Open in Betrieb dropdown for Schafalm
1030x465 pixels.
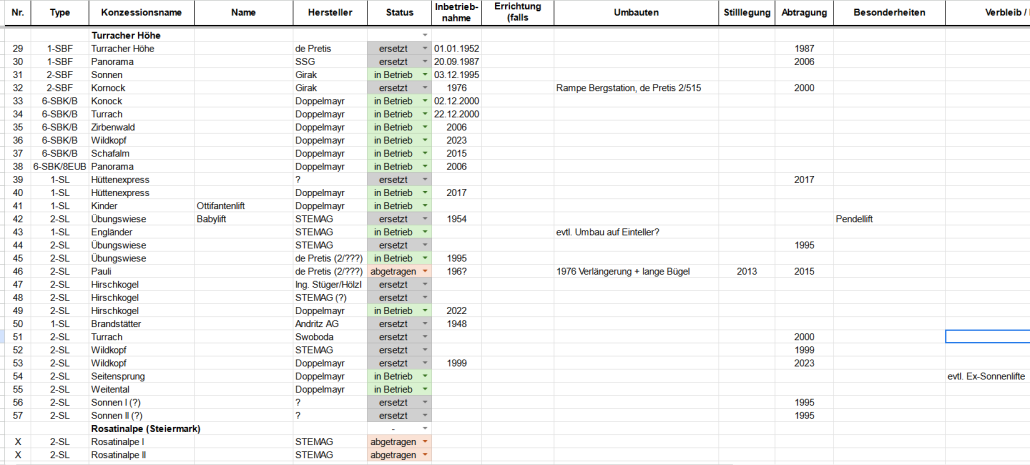pos(424,154)
